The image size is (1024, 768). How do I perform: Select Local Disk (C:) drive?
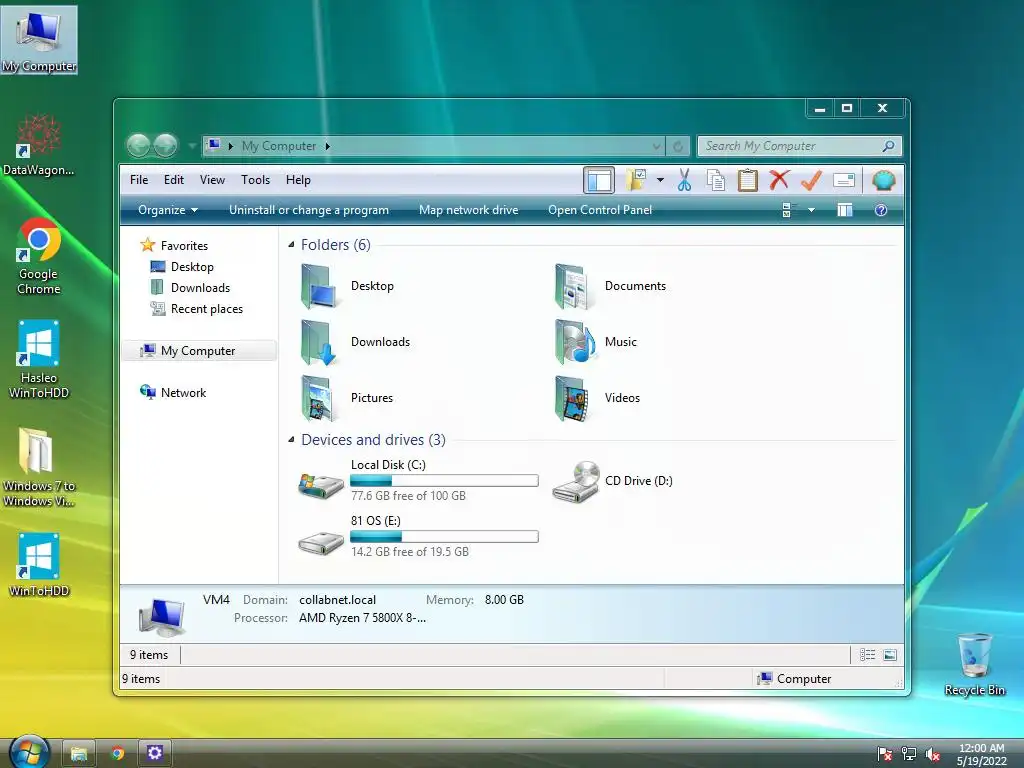coord(418,481)
